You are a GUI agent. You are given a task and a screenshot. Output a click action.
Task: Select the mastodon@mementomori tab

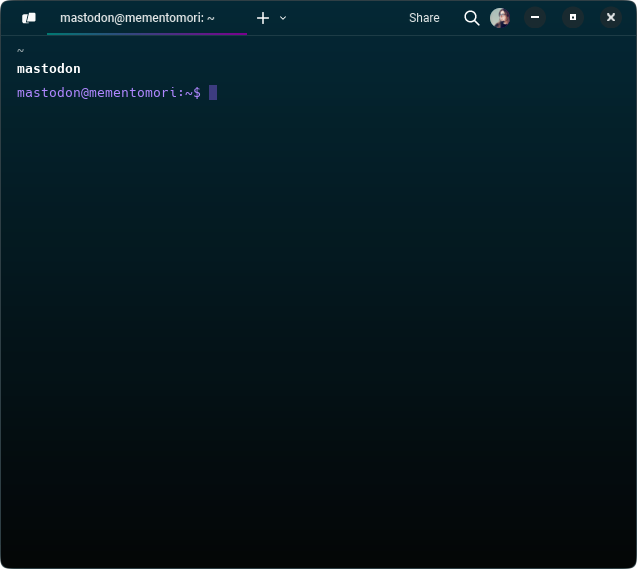coord(147,18)
